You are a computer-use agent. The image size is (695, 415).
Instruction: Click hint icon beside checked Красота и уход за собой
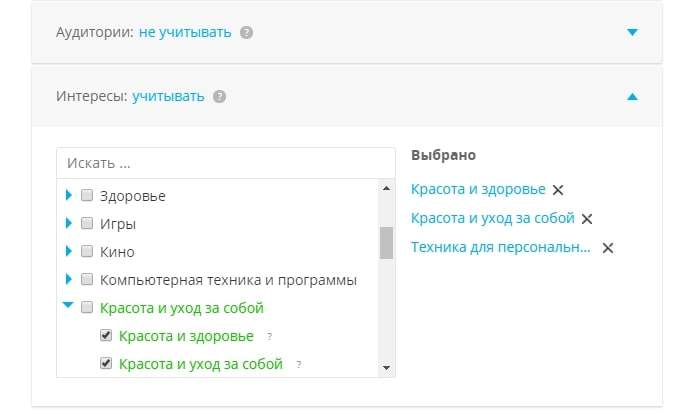pos(299,365)
